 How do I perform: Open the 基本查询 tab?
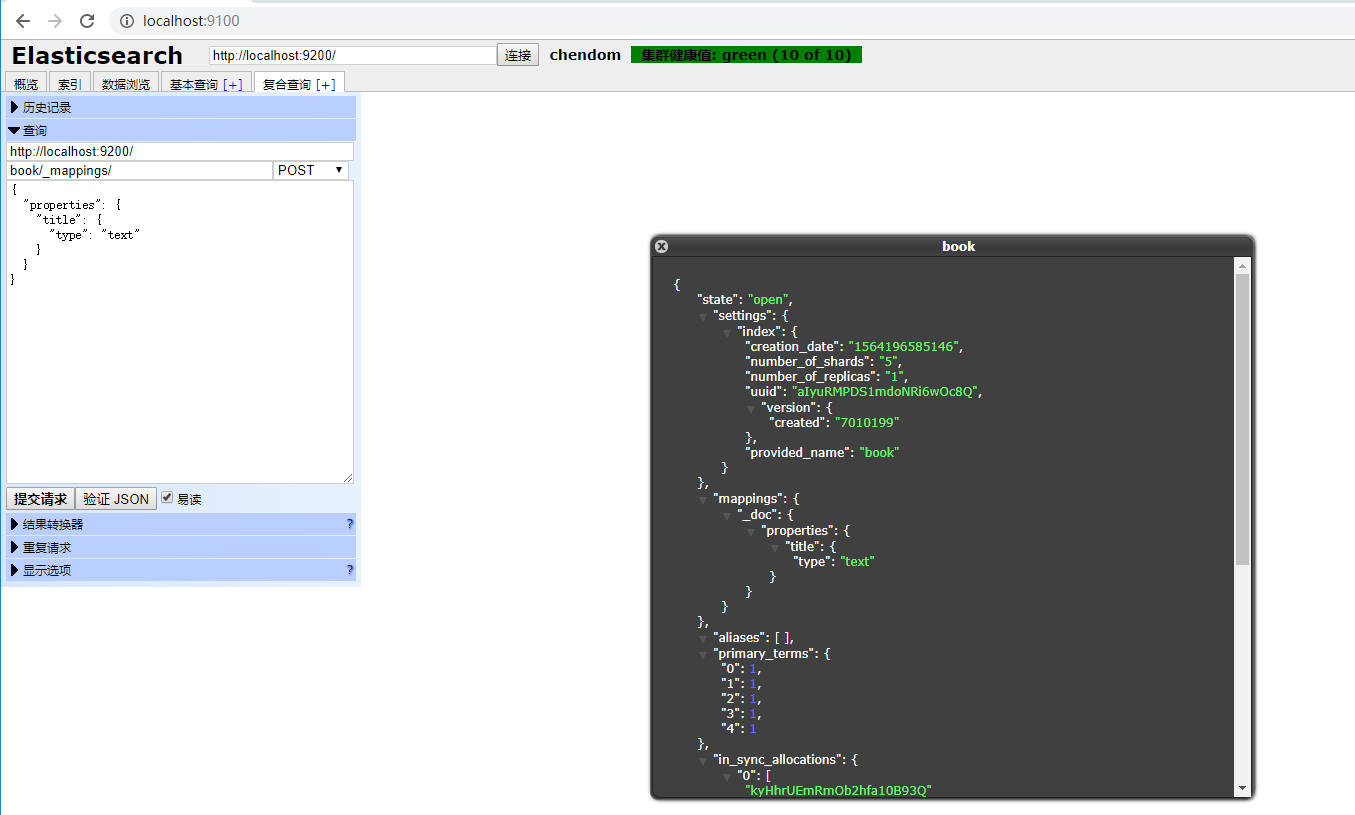tap(193, 84)
